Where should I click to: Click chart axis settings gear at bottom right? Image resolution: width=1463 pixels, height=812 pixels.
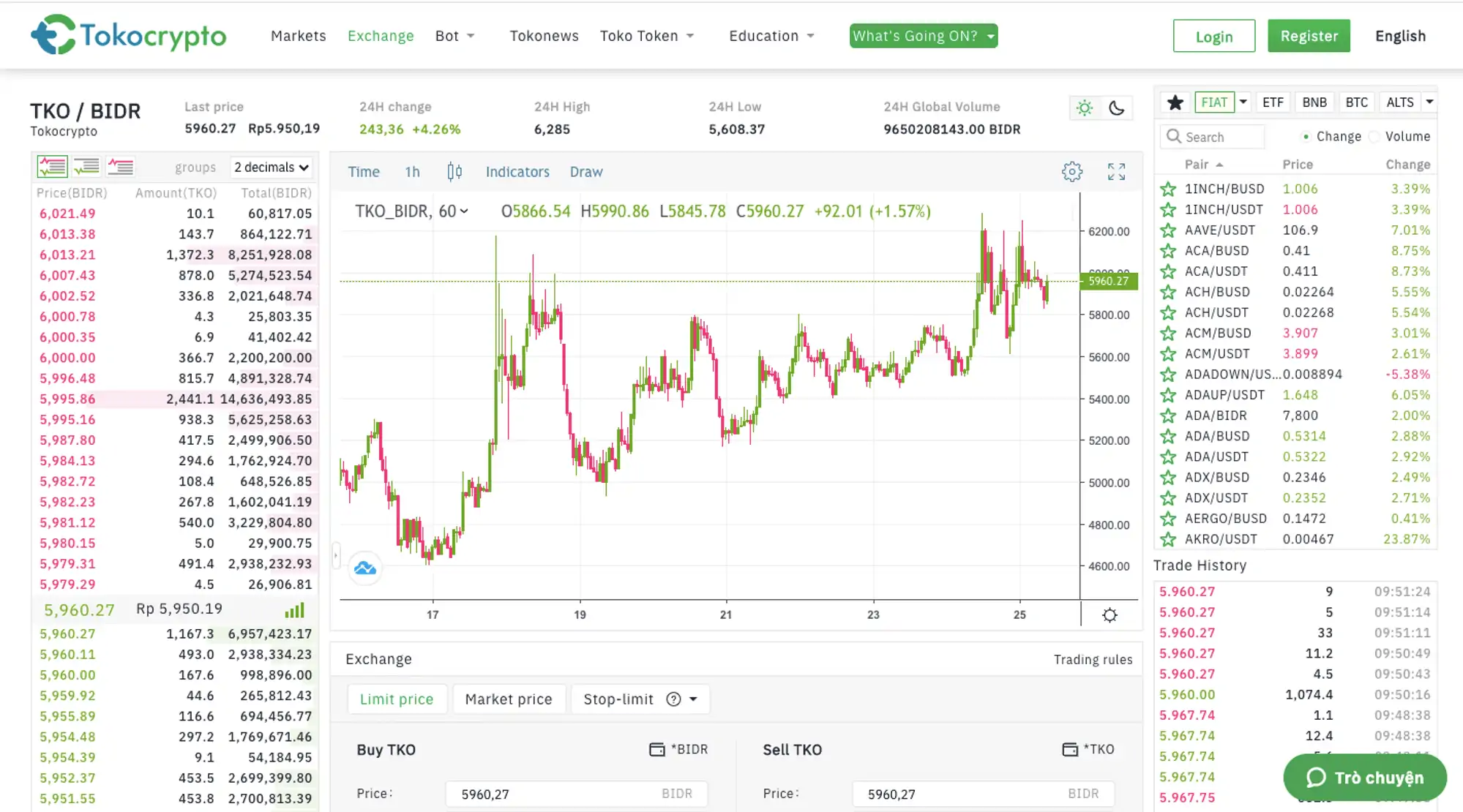[x=1110, y=615]
